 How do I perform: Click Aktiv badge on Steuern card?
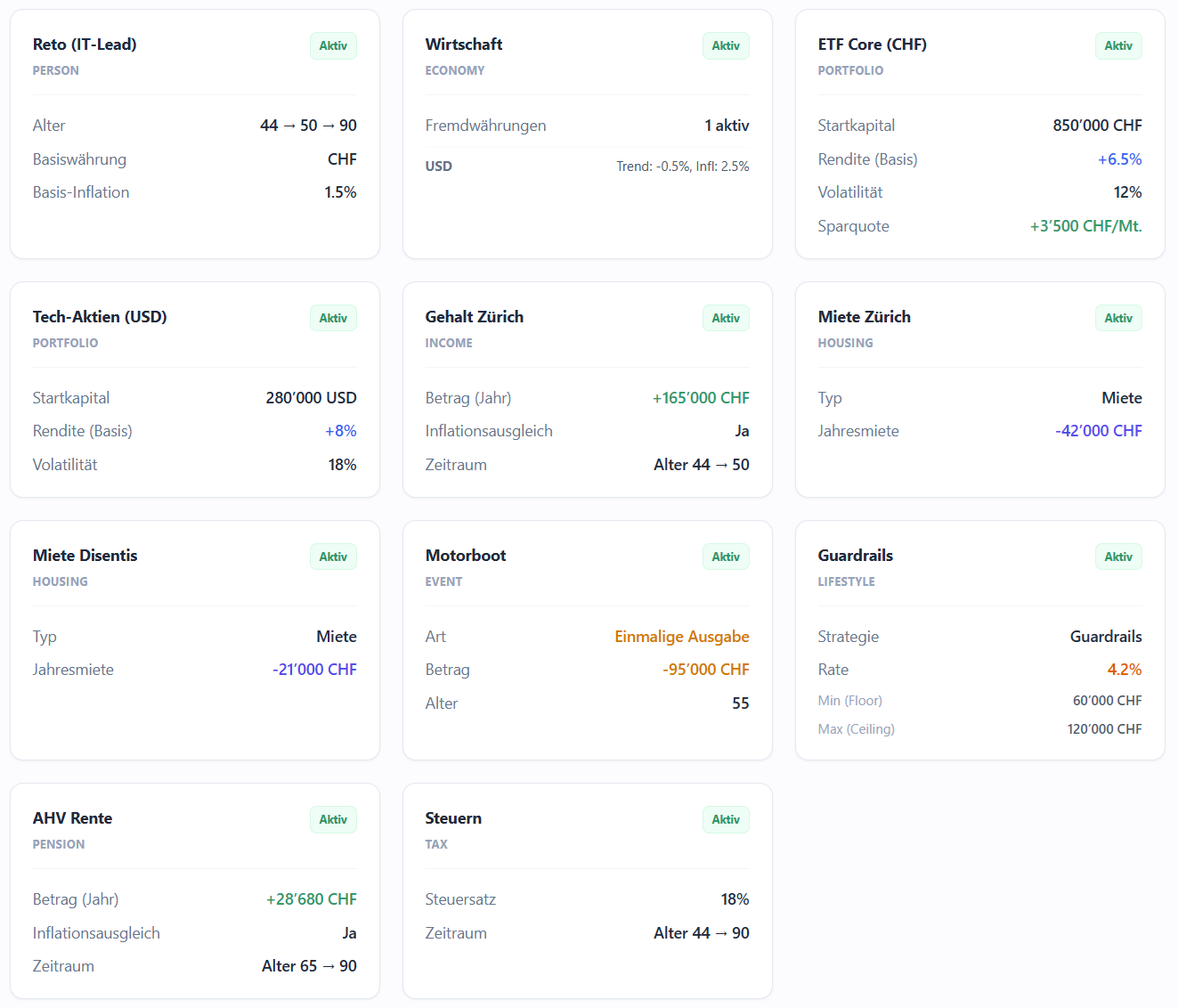(x=726, y=819)
